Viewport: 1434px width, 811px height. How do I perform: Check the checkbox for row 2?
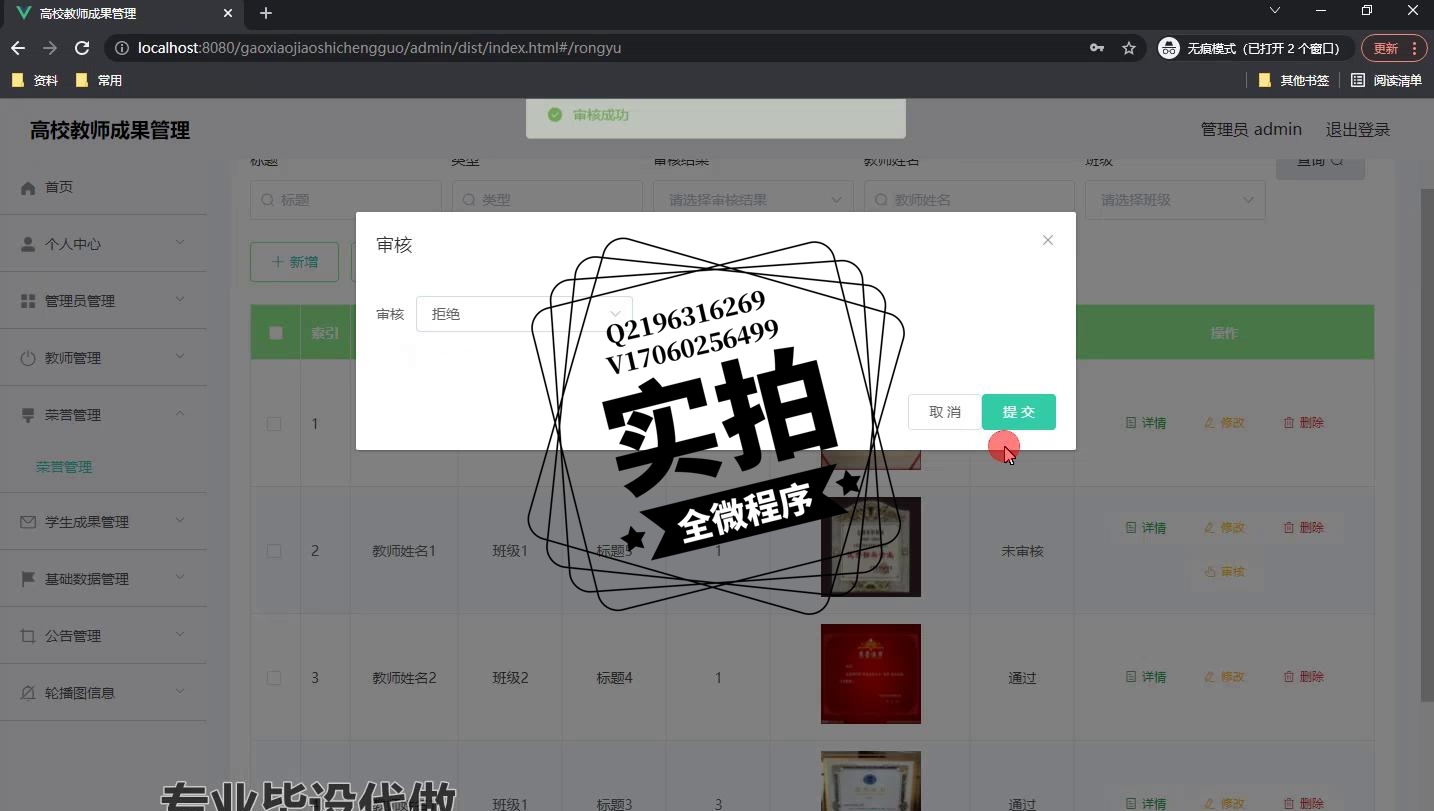click(274, 551)
